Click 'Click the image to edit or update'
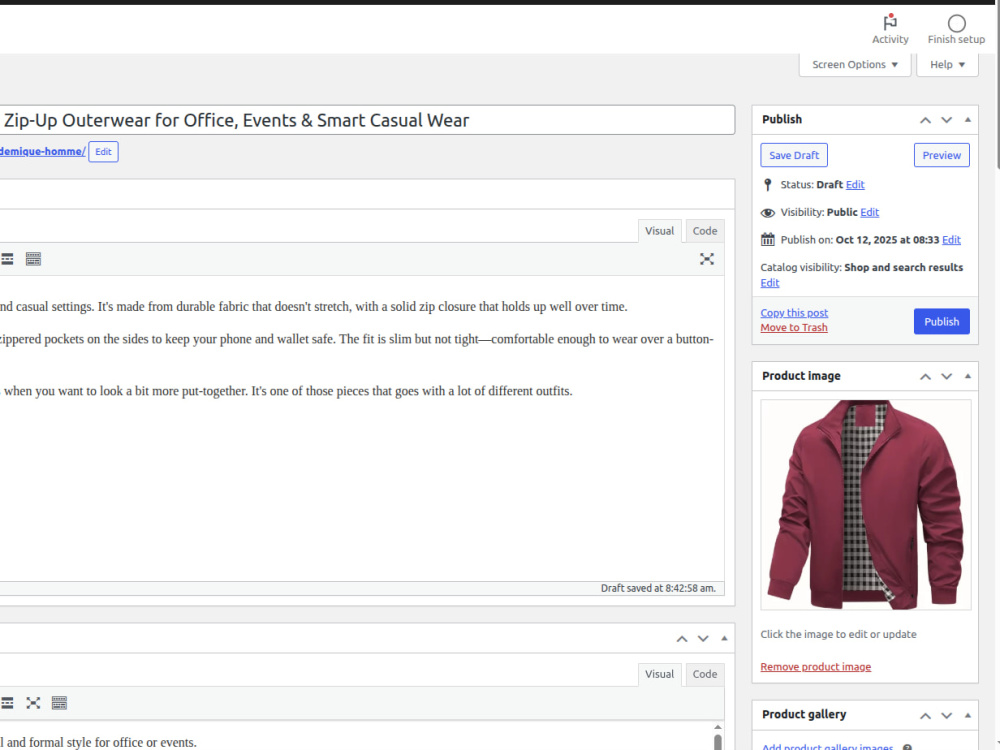Image resolution: width=1000 pixels, height=750 pixels. 838,634
